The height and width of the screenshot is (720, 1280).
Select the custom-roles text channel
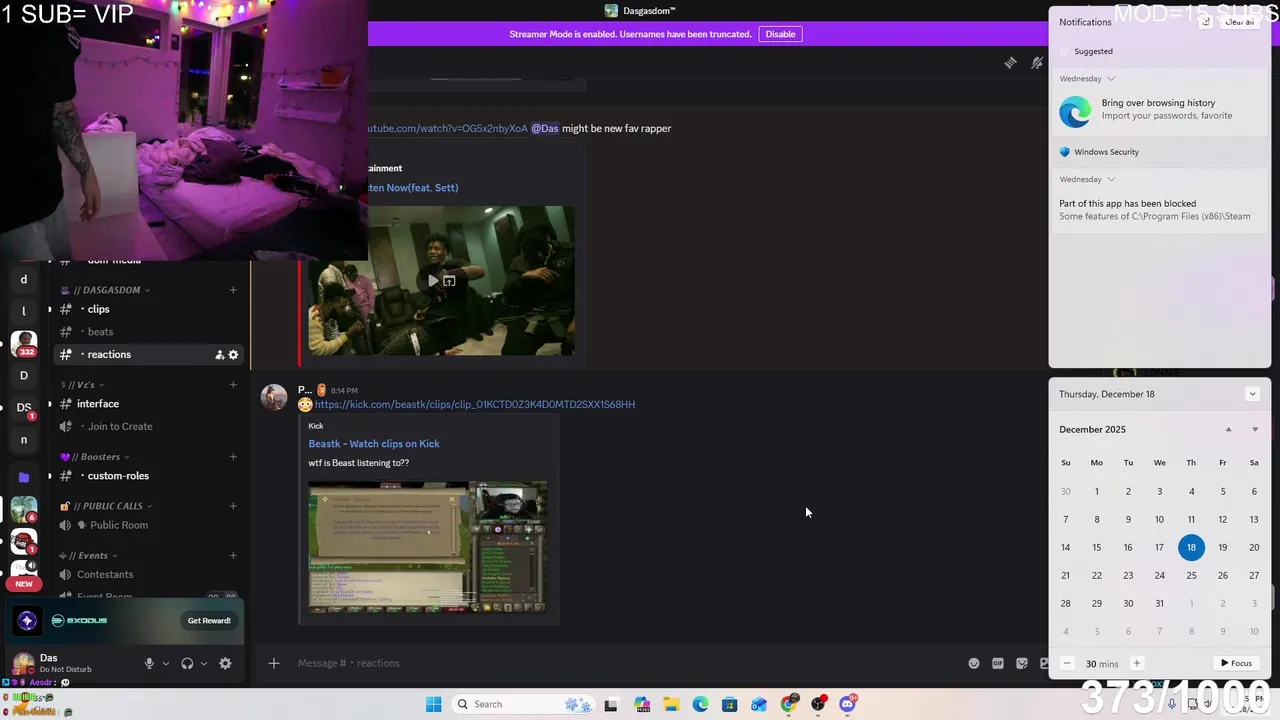[x=147, y=476]
